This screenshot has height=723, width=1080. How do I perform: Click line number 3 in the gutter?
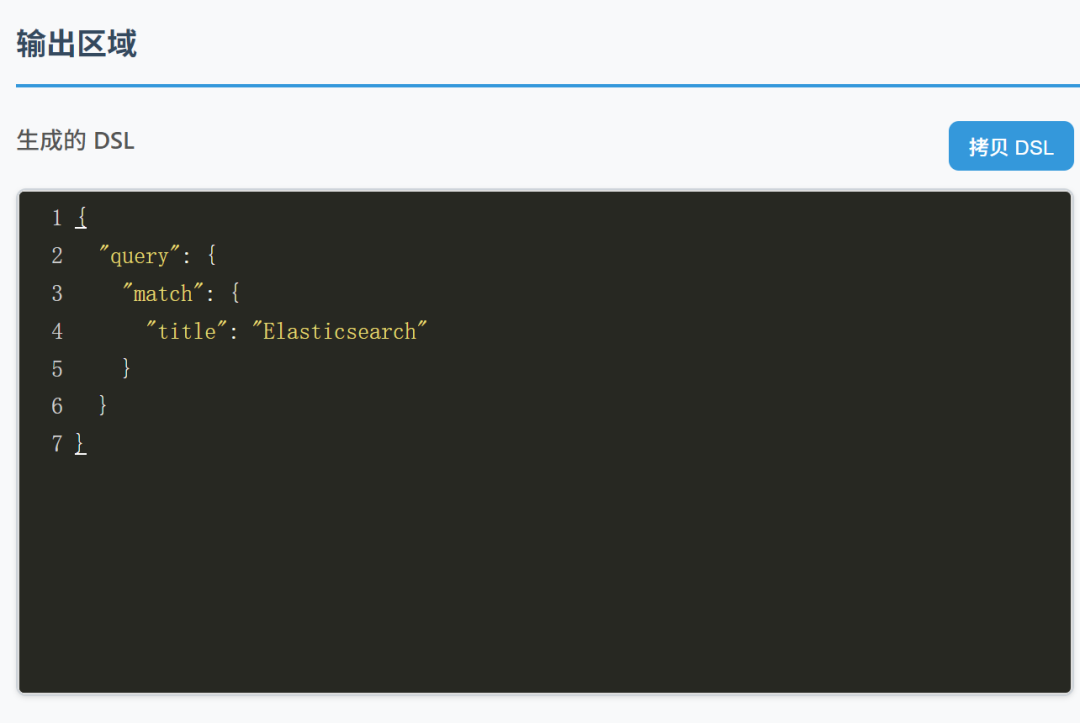click(x=57, y=294)
